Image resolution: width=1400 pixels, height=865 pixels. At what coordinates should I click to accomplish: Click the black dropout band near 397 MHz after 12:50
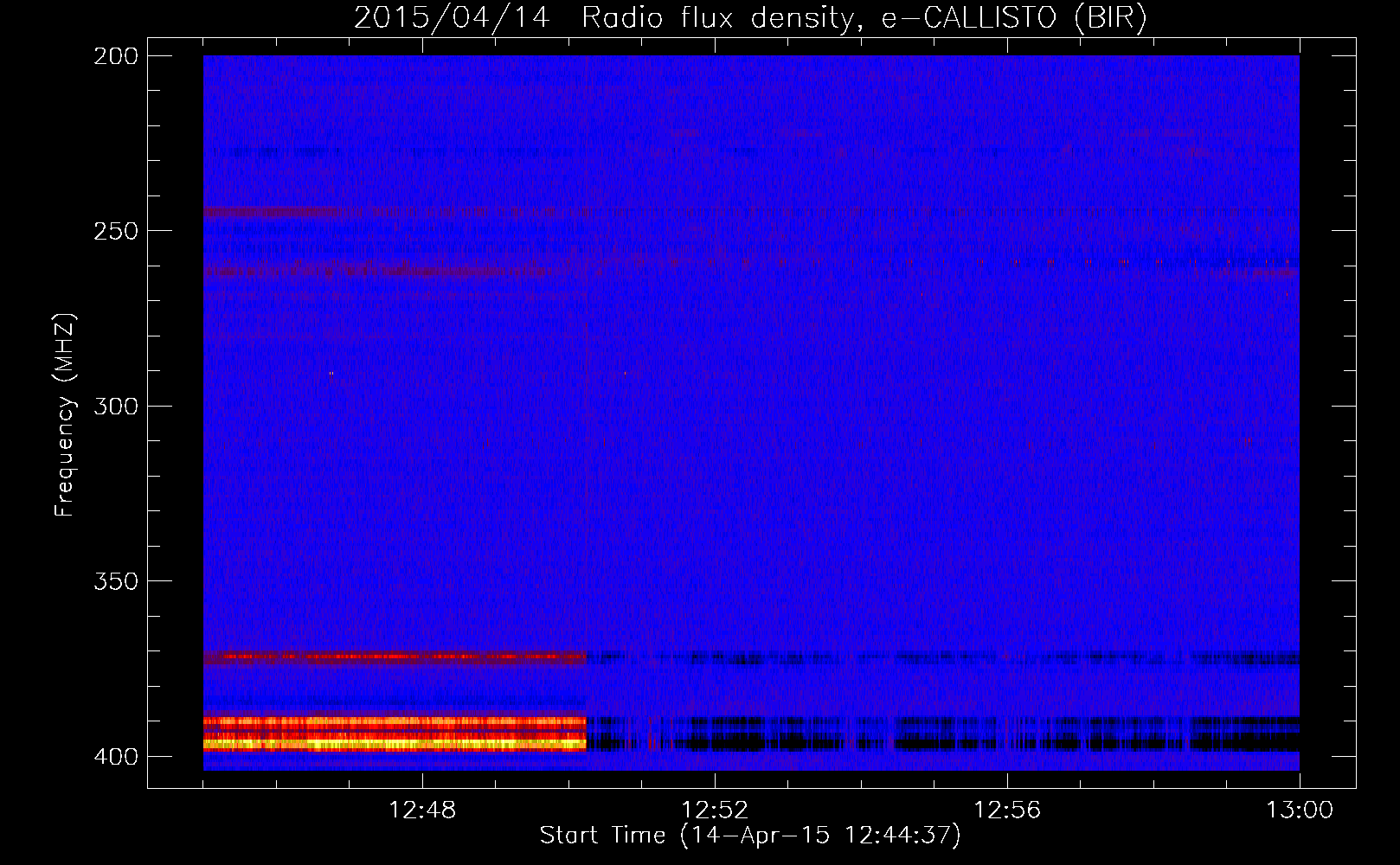[943, 742]
